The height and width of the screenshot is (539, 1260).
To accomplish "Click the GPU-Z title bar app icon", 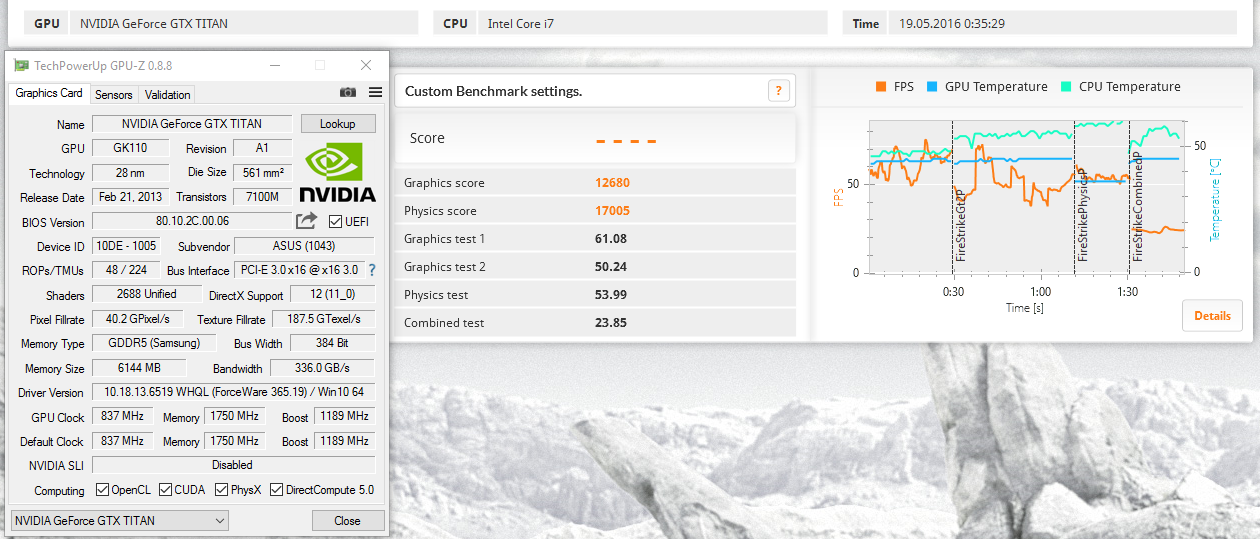I will [x=21, y=66].
